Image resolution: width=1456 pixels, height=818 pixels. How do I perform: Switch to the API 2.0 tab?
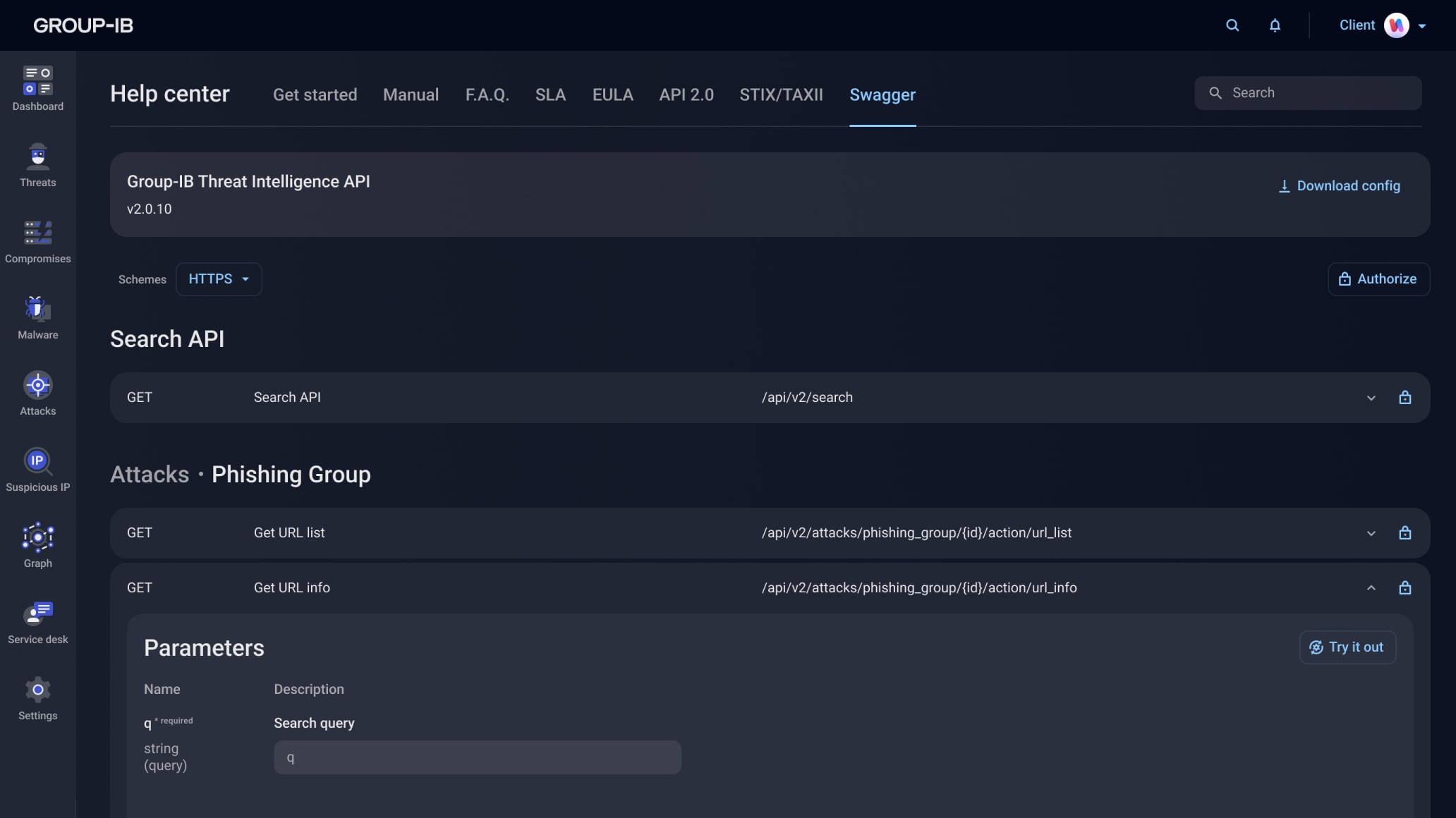[686, 94]
